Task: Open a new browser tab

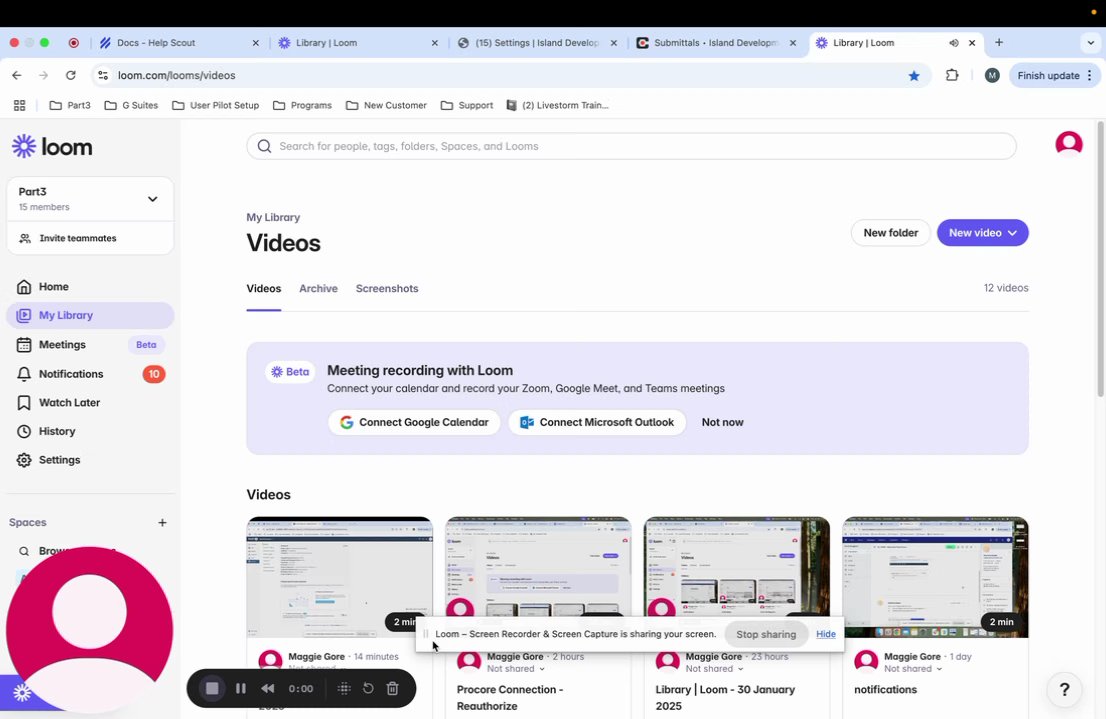Action: 999,43
